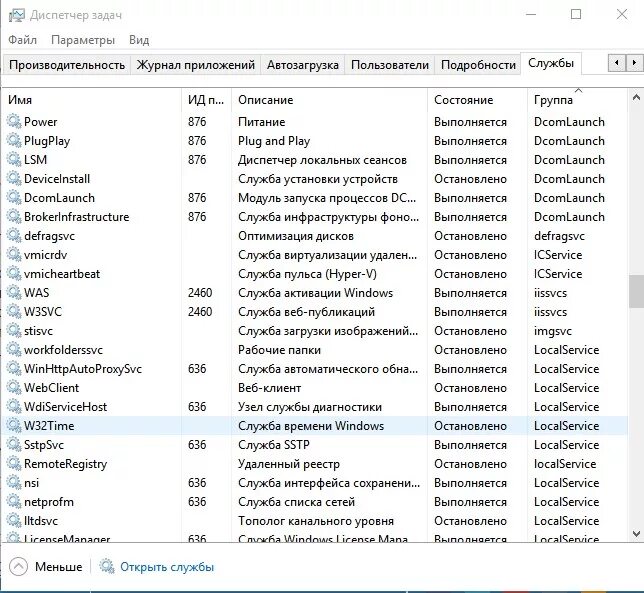Collapse view with the Меньше arrow

[x=18, y=567]
